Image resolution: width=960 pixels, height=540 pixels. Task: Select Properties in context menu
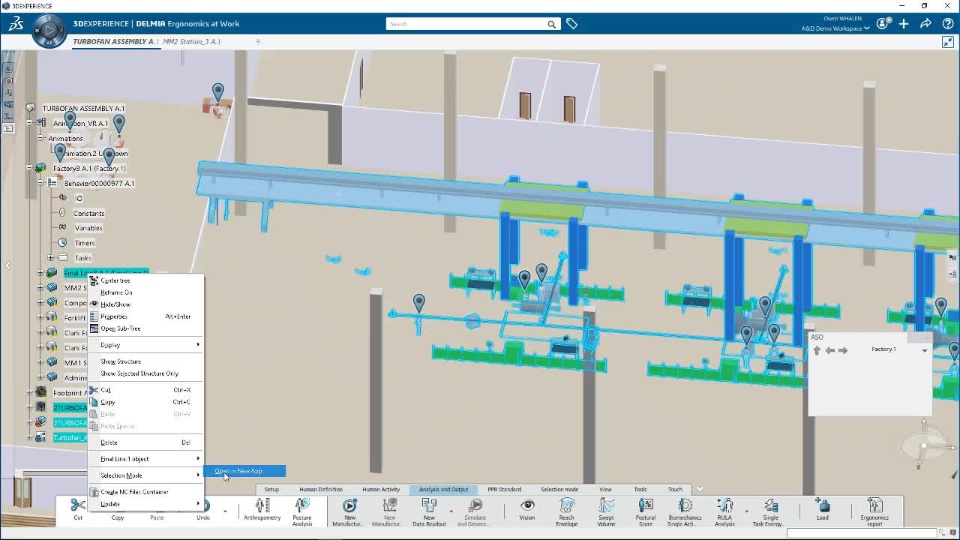114,317
